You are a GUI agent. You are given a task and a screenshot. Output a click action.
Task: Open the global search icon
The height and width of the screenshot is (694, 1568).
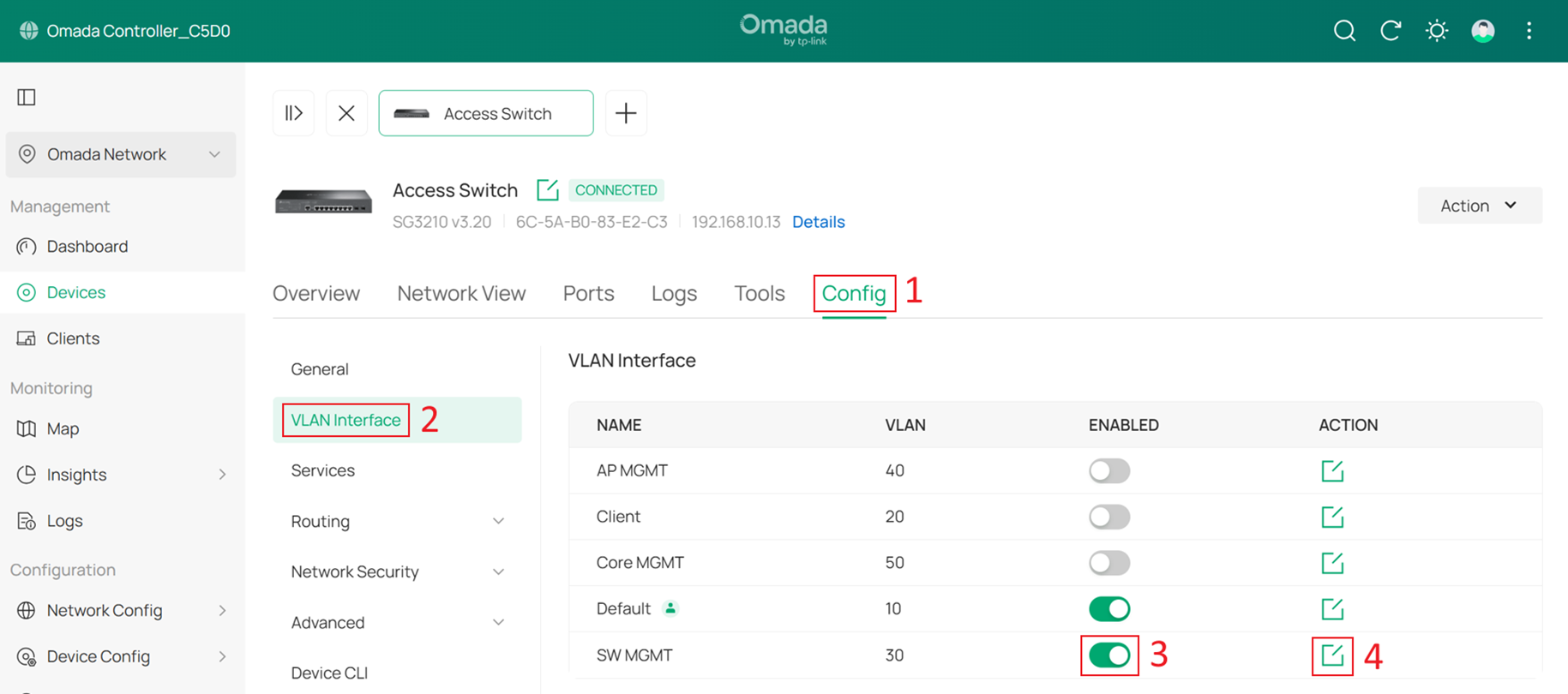tap(1344, 31)
